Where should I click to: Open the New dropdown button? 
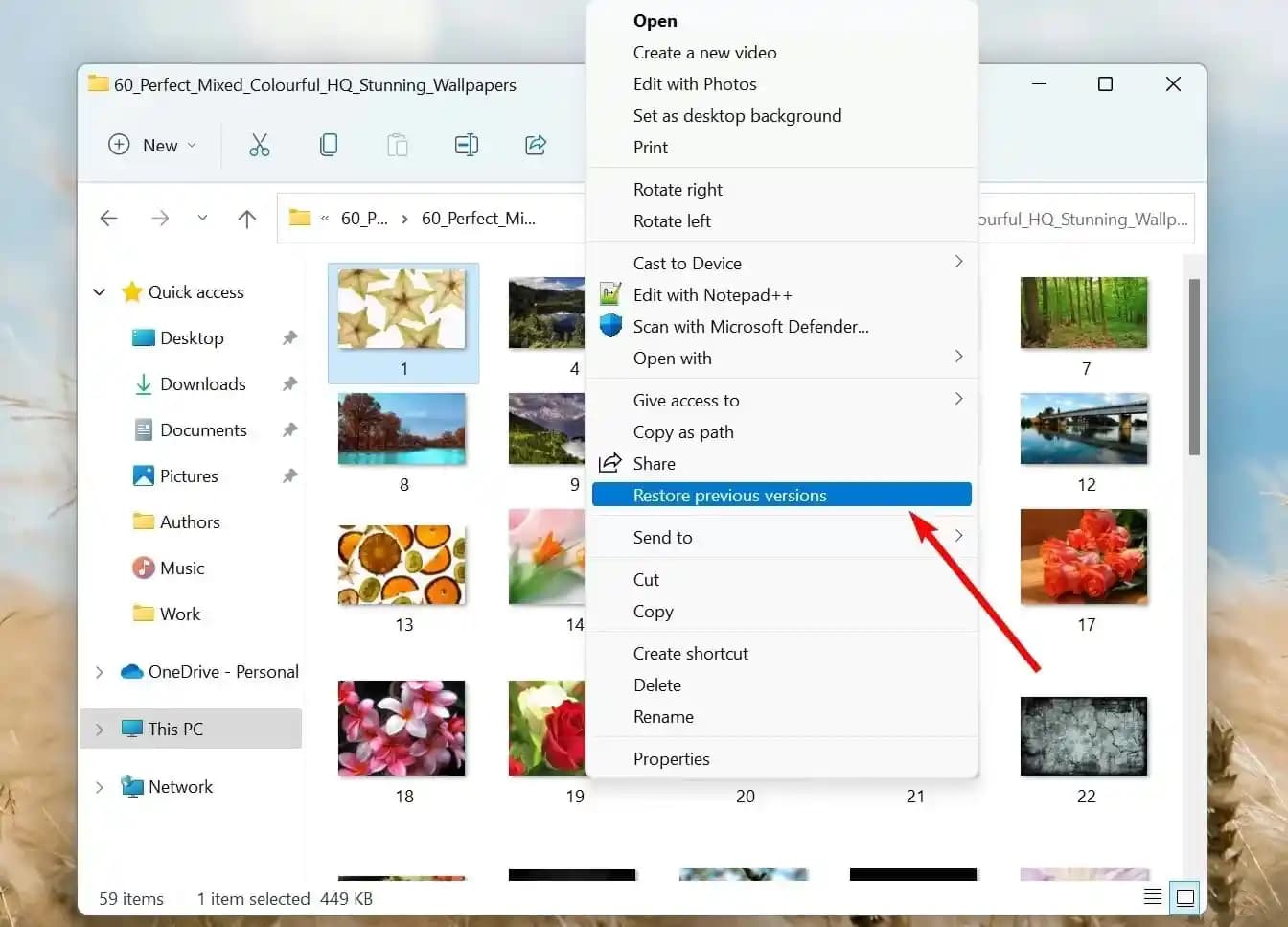point(152,145)
